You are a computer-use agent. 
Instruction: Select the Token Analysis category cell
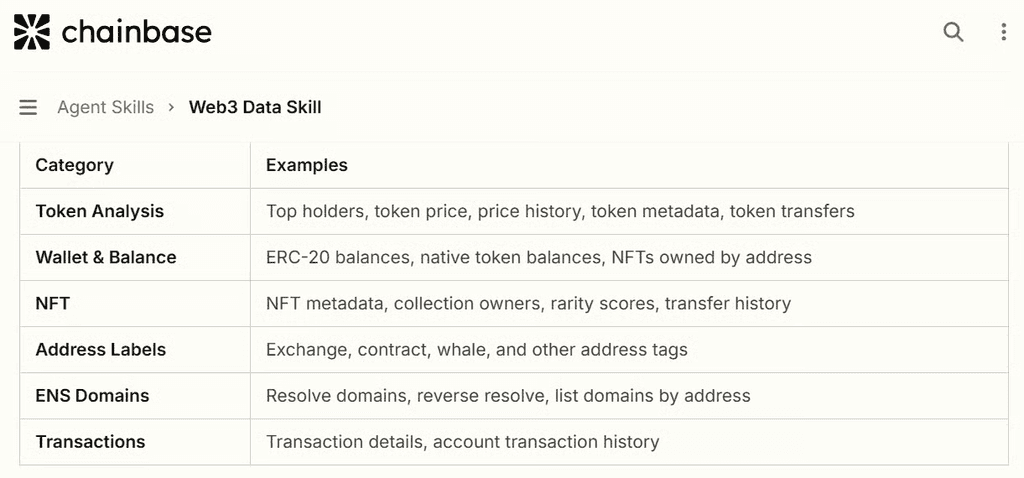coord(99,211)
